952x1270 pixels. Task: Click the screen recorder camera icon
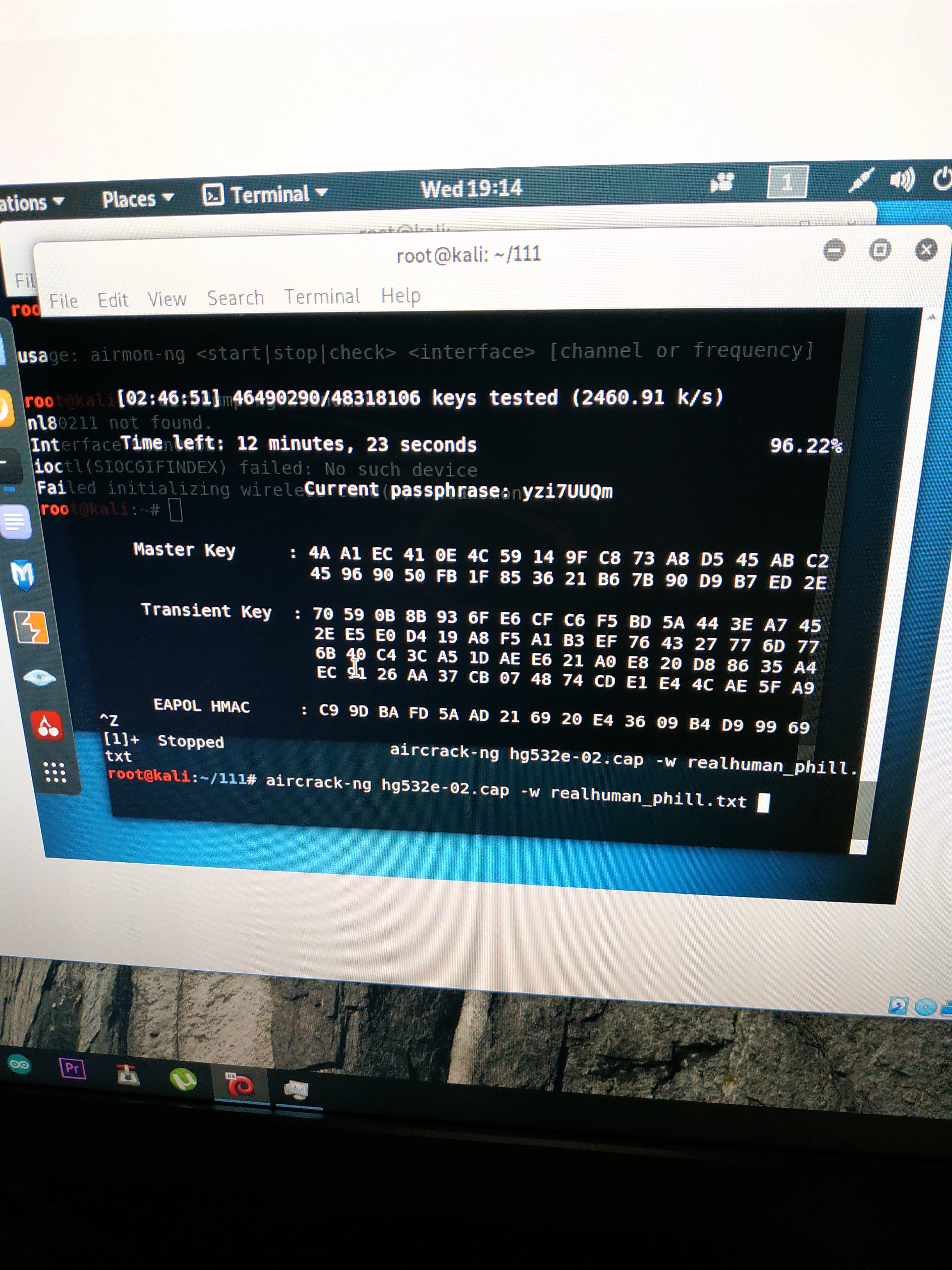(x=722, y=183)
